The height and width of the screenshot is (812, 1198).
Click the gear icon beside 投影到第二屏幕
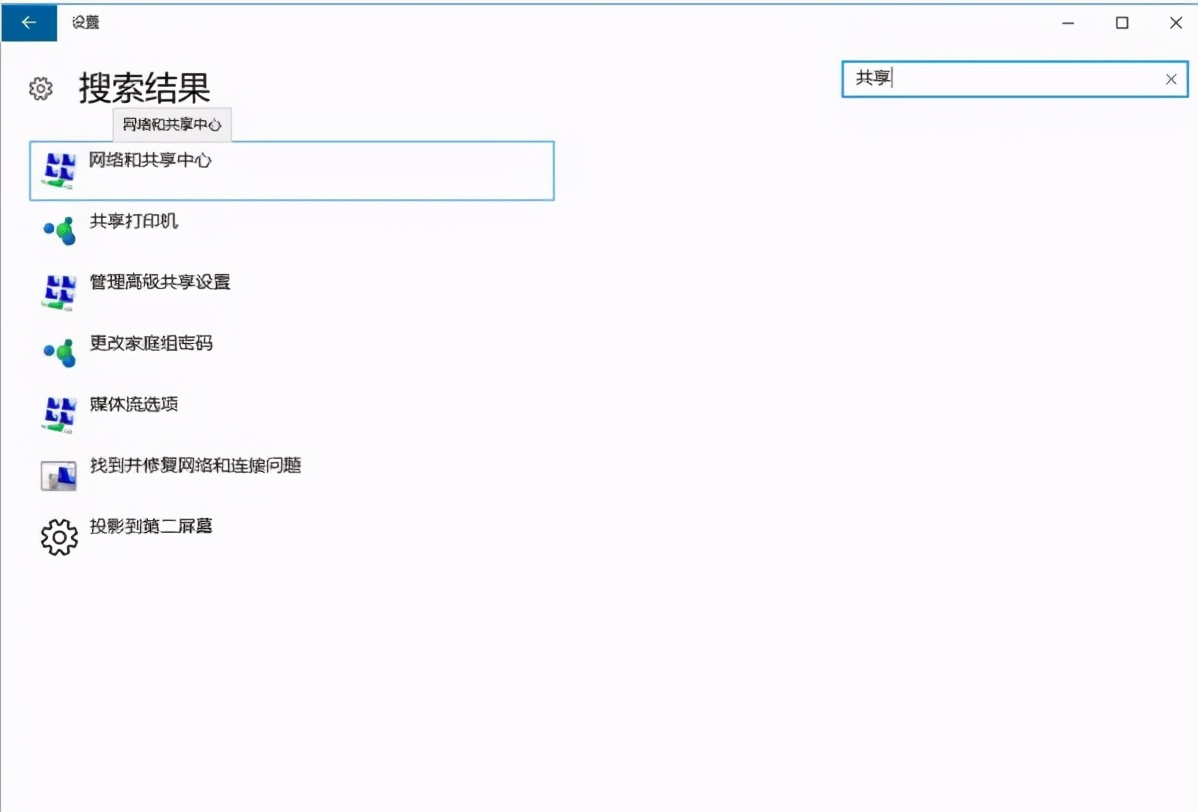60,537
